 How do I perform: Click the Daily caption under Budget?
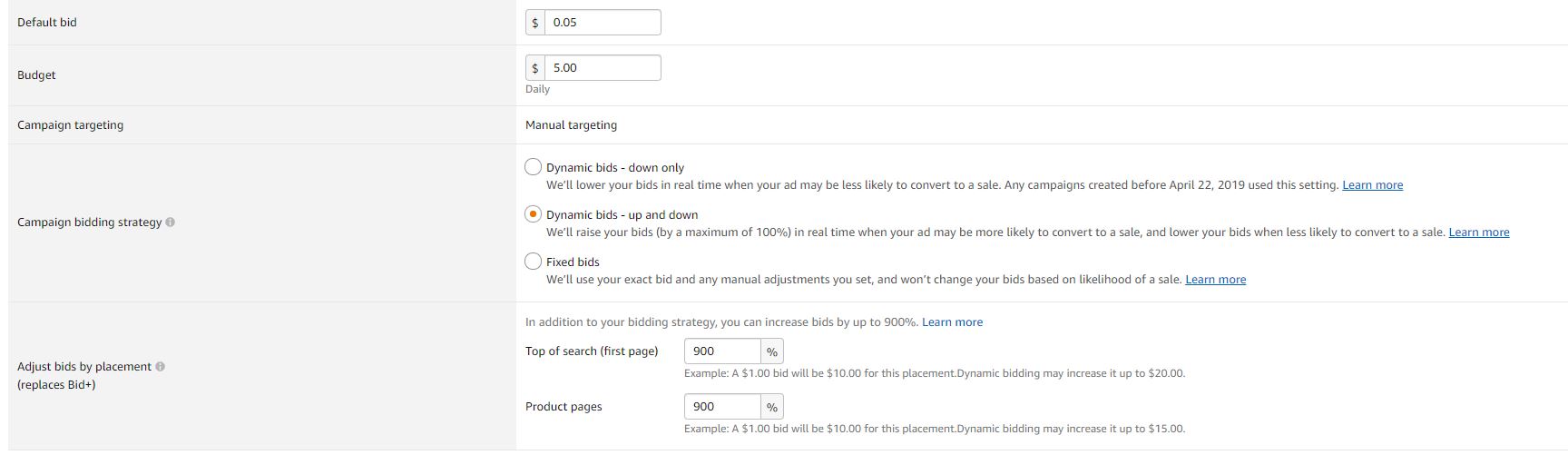(x=537, y=89)
